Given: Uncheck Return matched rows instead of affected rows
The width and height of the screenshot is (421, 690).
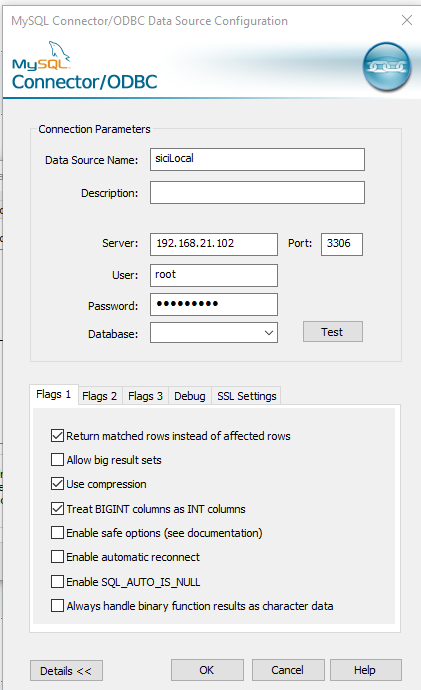Looking at the screenshot, I should click(x=57, y=436).
